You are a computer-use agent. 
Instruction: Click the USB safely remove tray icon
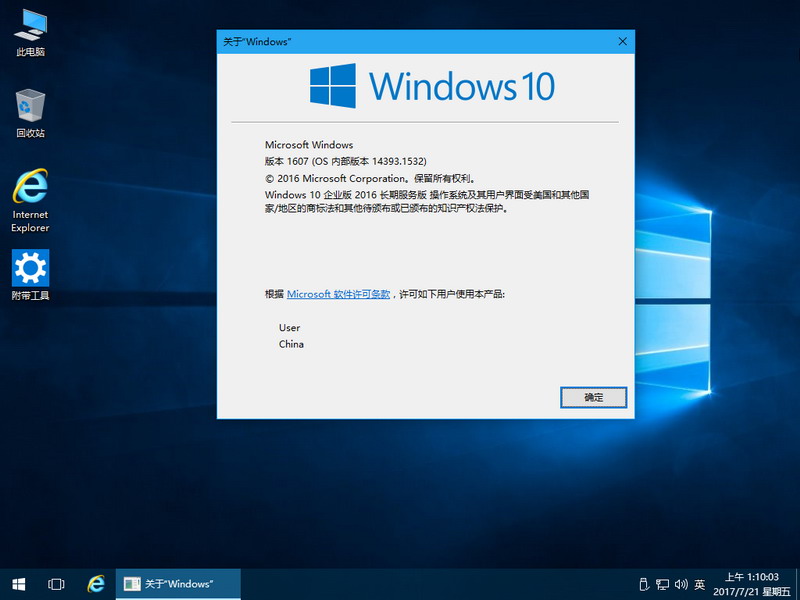coord(644,585)
